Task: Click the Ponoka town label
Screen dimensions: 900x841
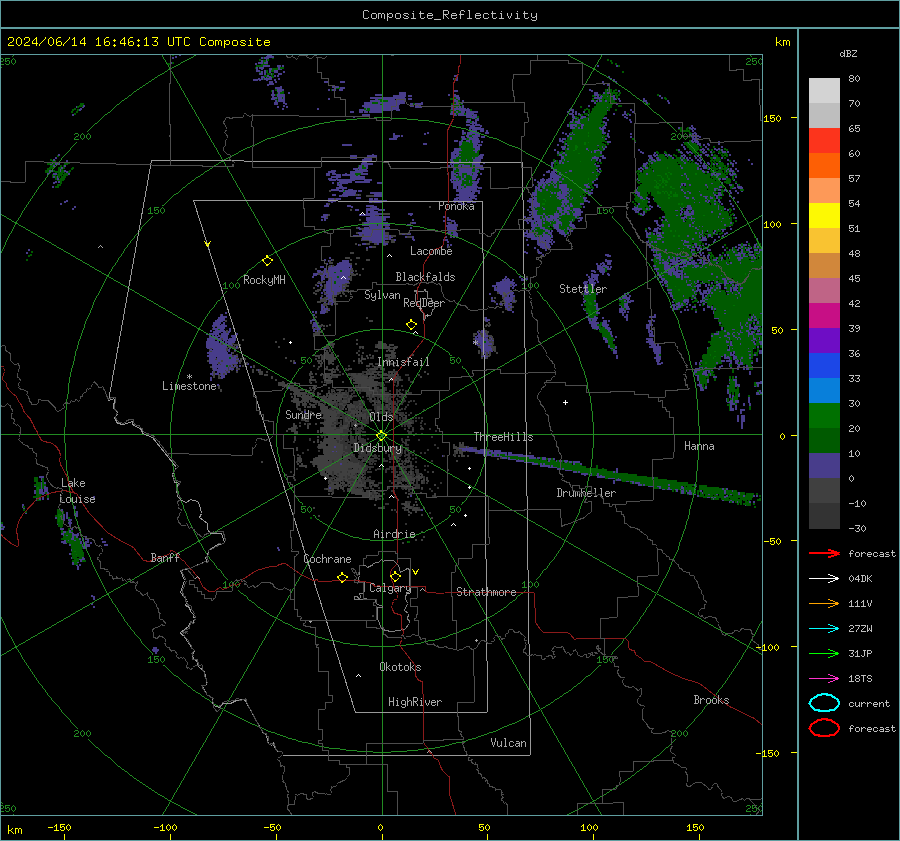Action: click(x=456, y=206)
